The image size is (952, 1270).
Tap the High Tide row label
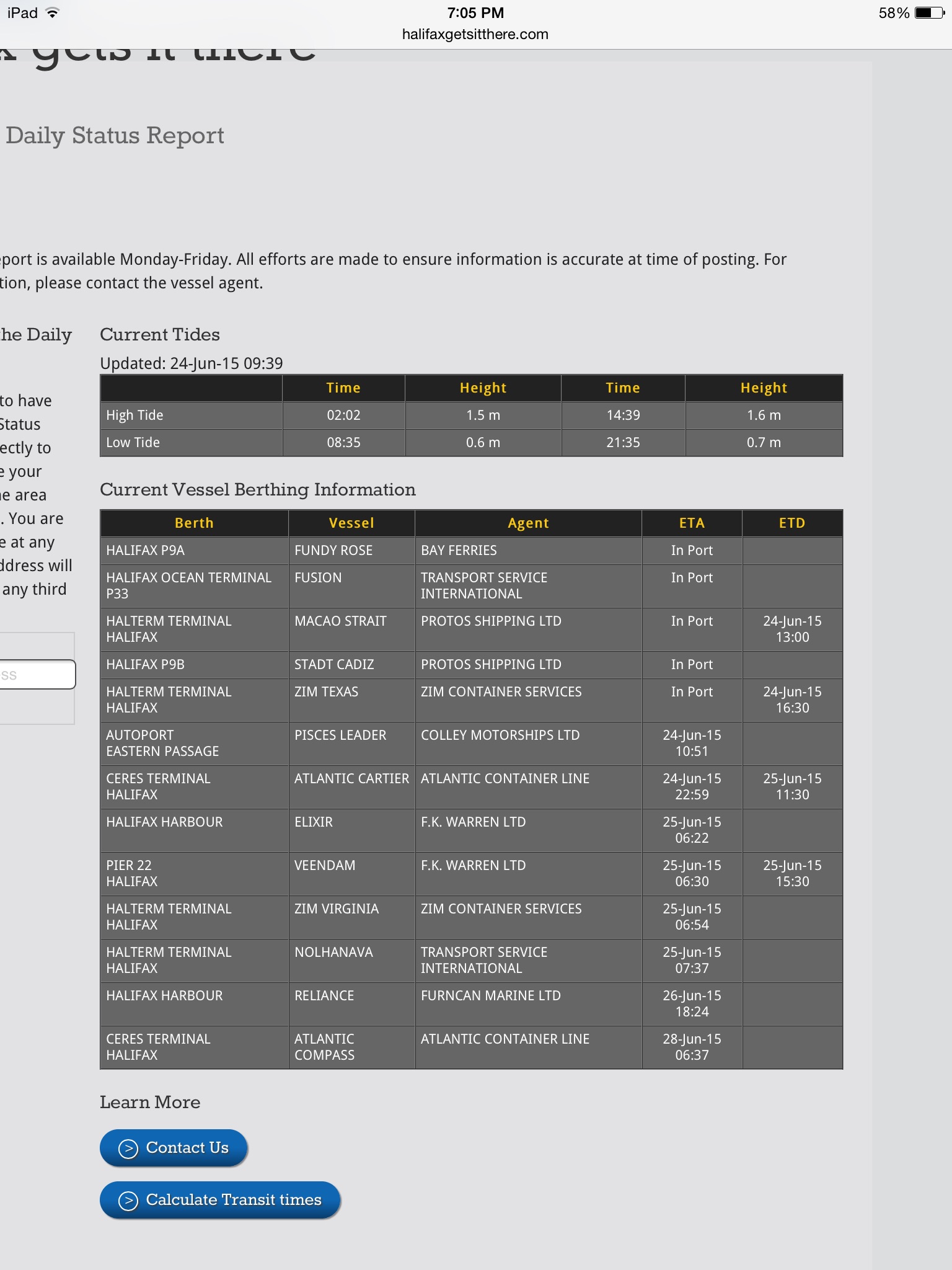(x=134, y=415)
